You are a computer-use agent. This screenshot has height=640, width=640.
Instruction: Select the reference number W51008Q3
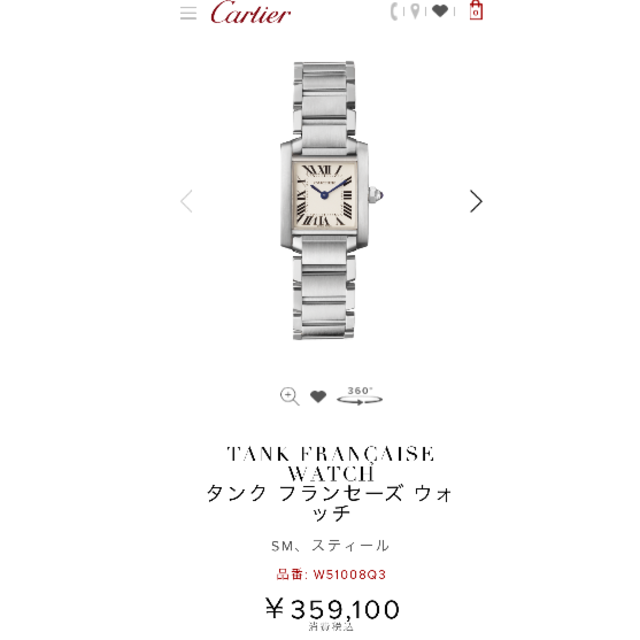coord(349,575)
